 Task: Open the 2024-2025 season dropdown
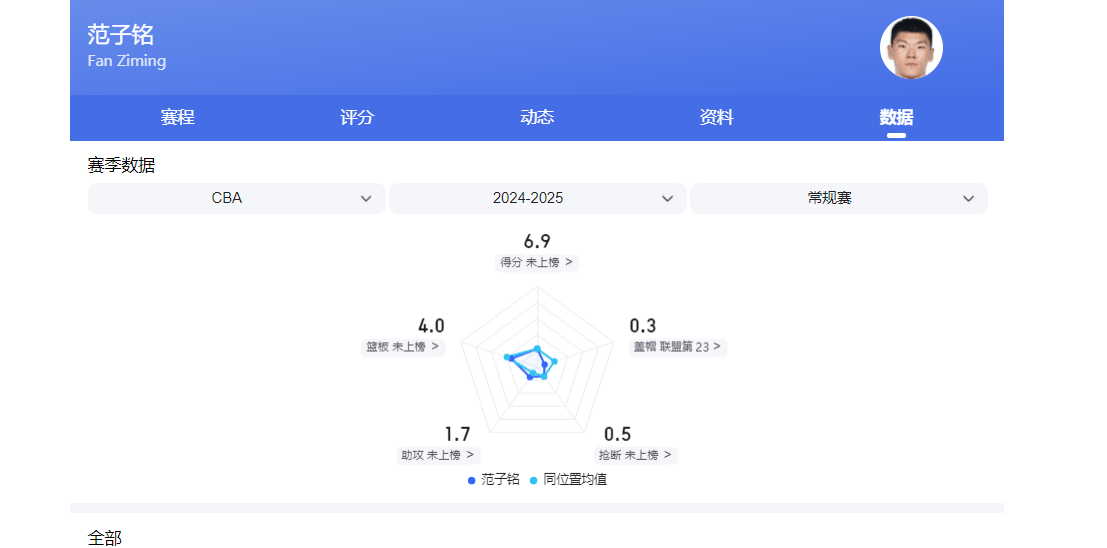(537, 198)
